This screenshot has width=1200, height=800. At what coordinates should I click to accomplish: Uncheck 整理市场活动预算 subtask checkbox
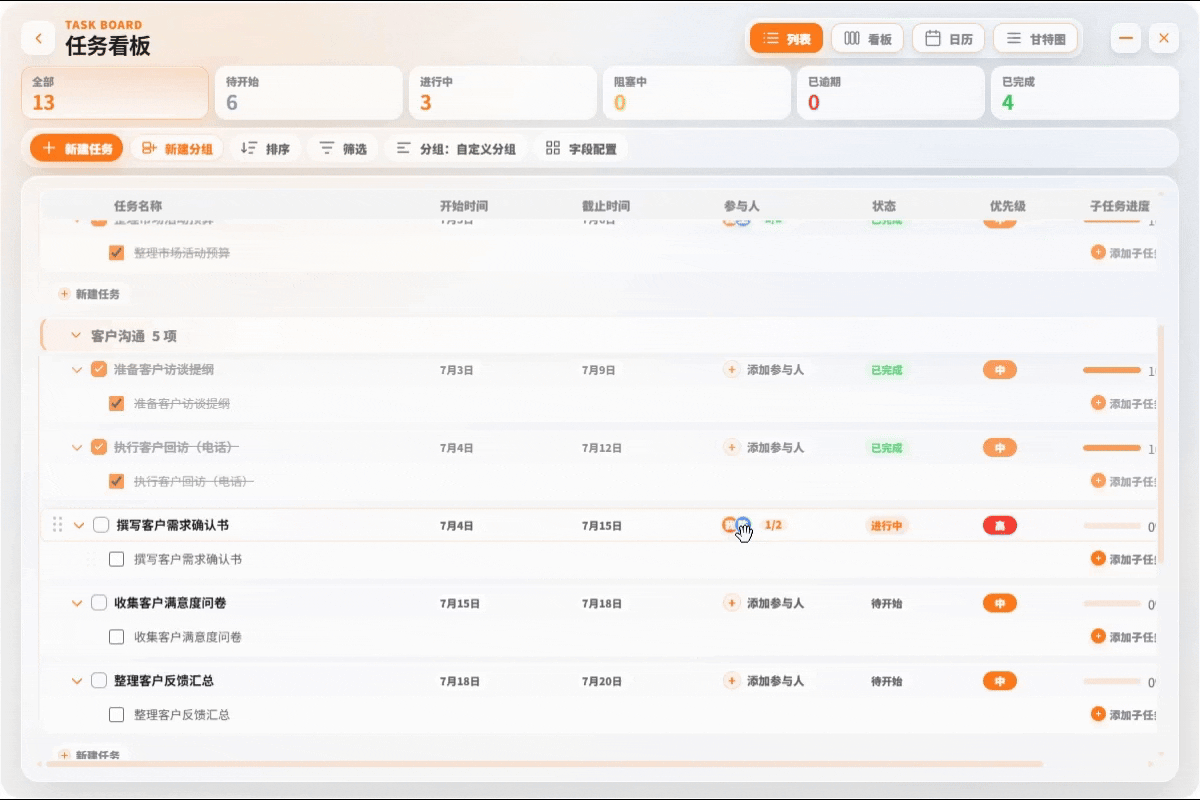116,253
